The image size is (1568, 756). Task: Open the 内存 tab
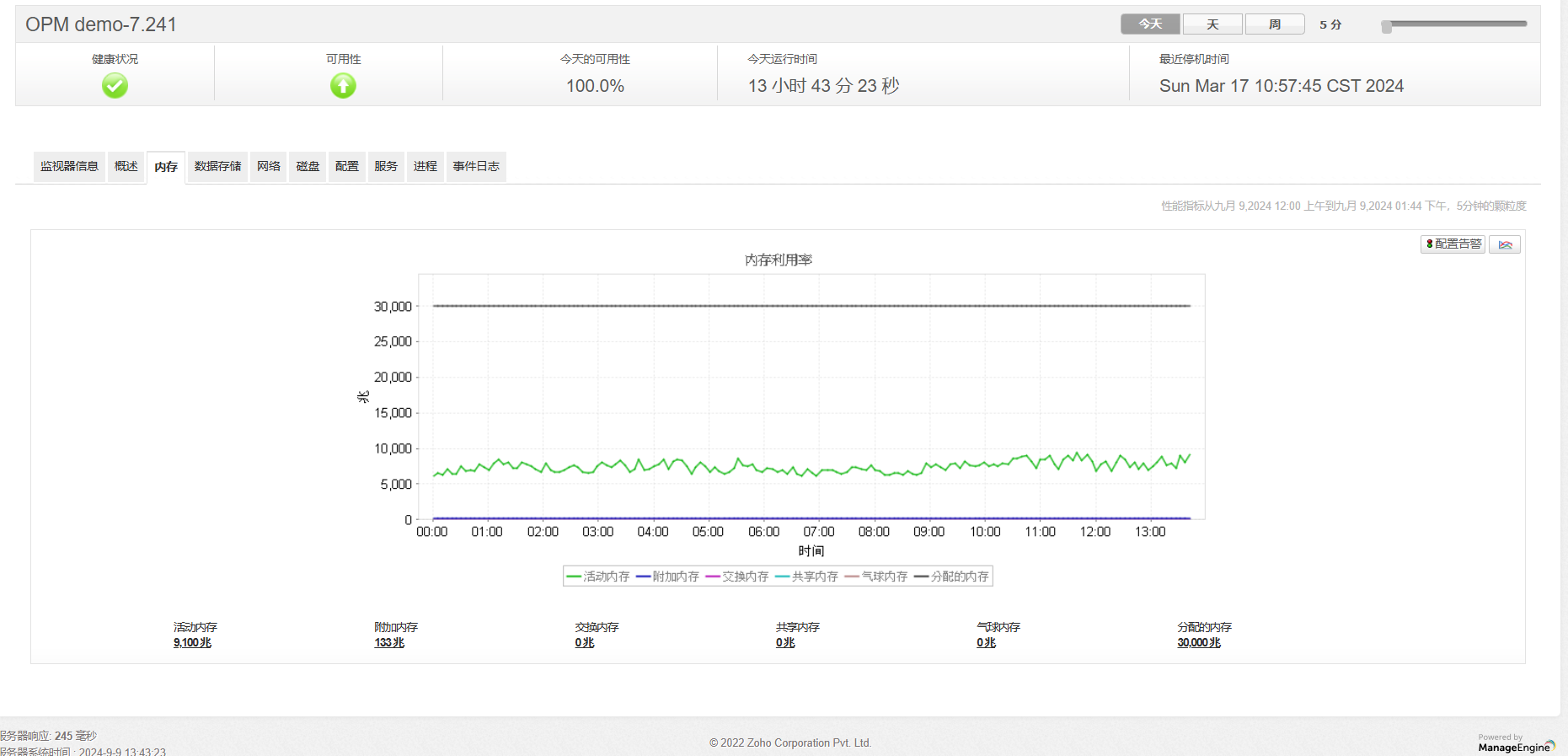(166, 167)
